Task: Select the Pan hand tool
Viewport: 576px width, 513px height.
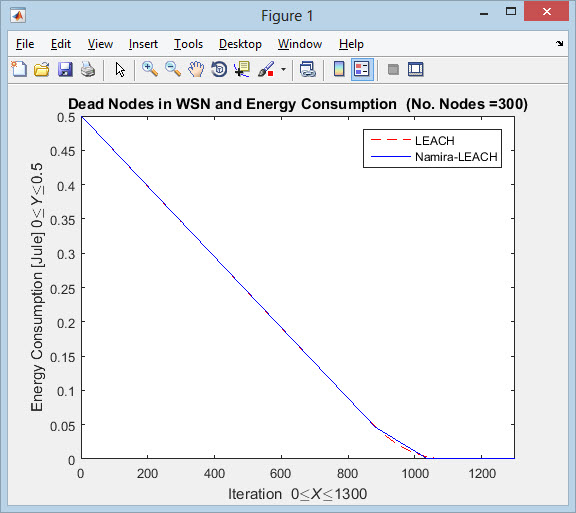Action: coord(196,69)
